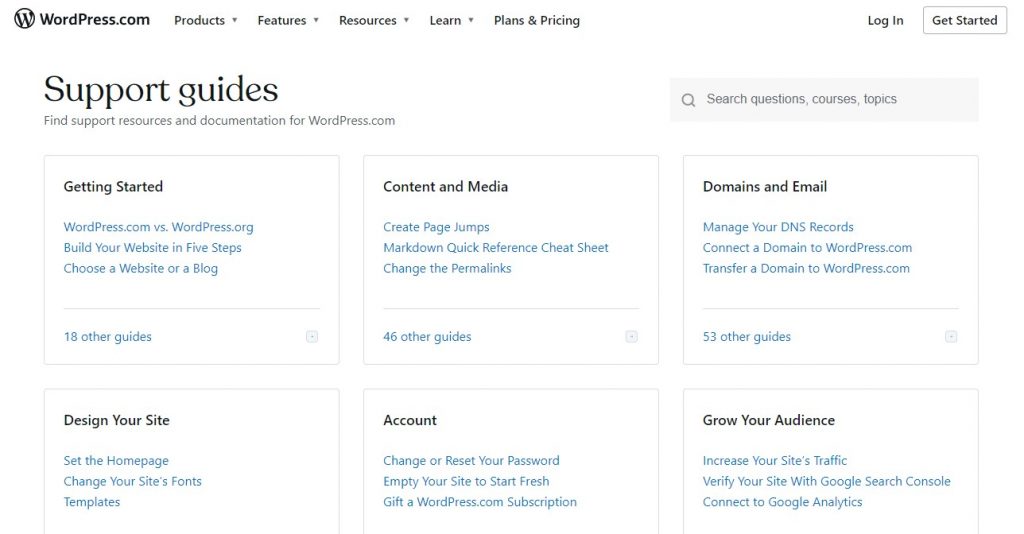The height and width of the screenshot is (534, 1024).
Task: Focus the search questions input field
Action: click(830, 100)
